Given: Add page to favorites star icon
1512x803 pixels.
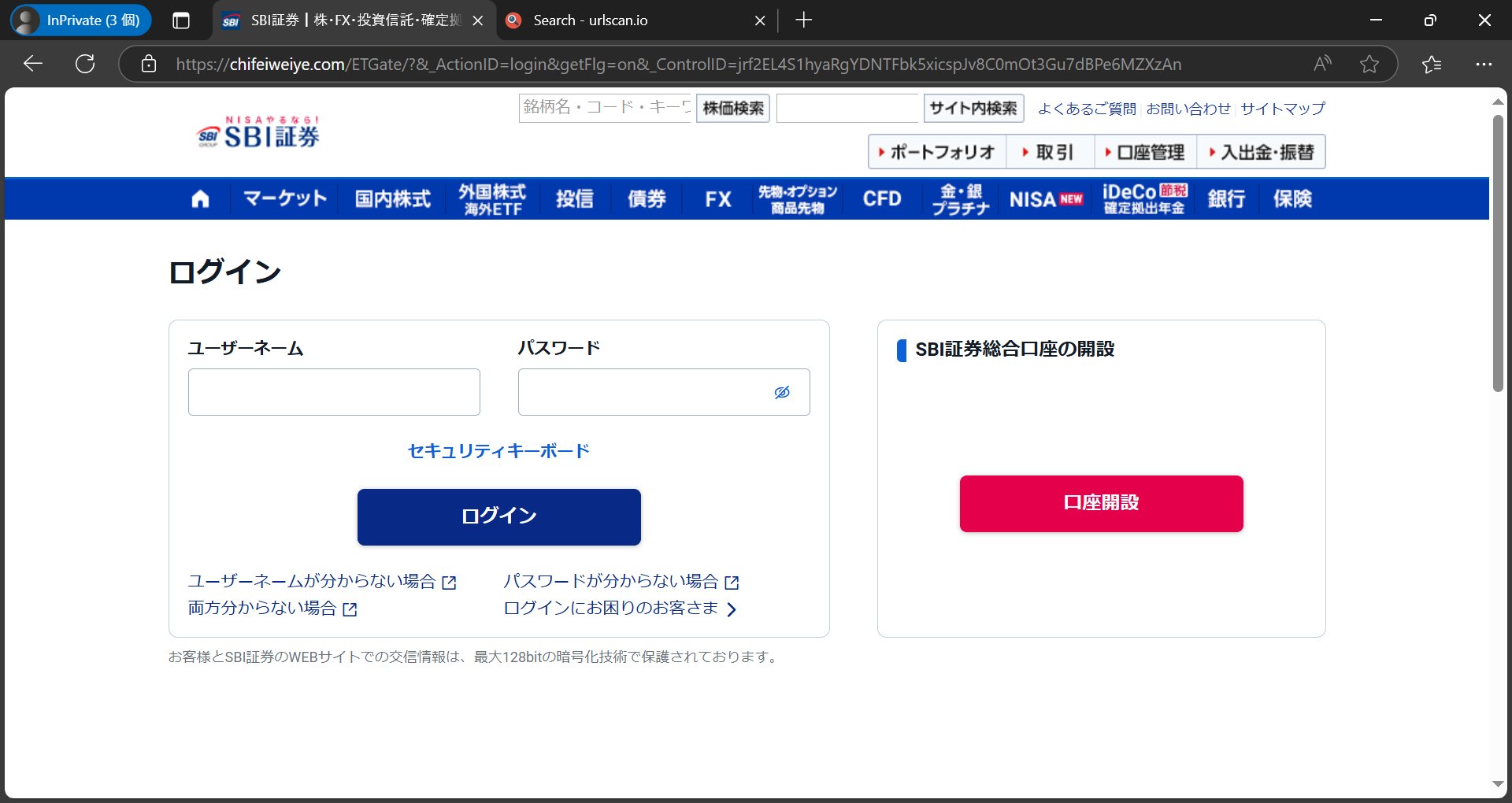Looking at the screenshot, I should [x=1369, y=64].
